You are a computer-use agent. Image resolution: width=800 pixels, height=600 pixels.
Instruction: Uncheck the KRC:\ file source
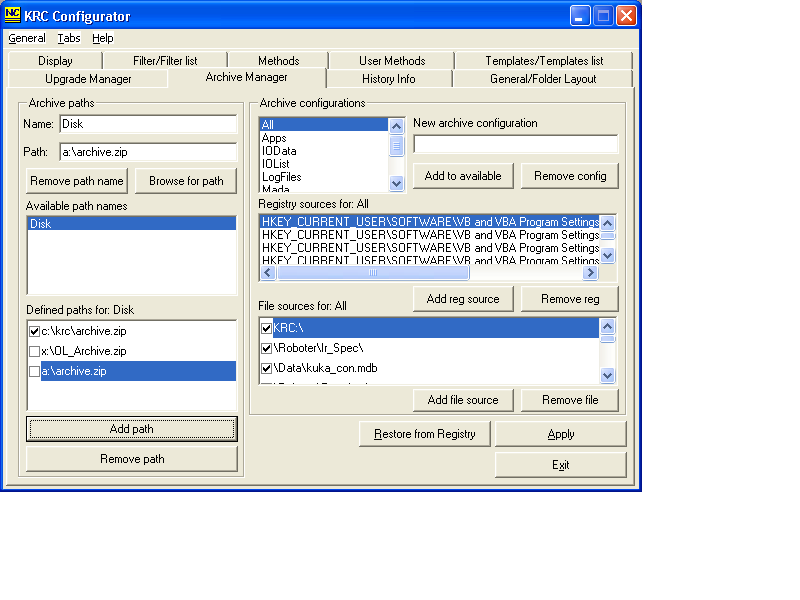[266, 328]
